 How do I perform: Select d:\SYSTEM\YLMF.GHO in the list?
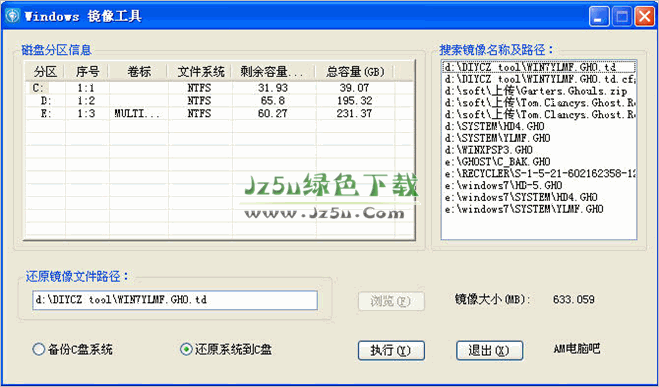pyautogui.click(x=539, y=138)
